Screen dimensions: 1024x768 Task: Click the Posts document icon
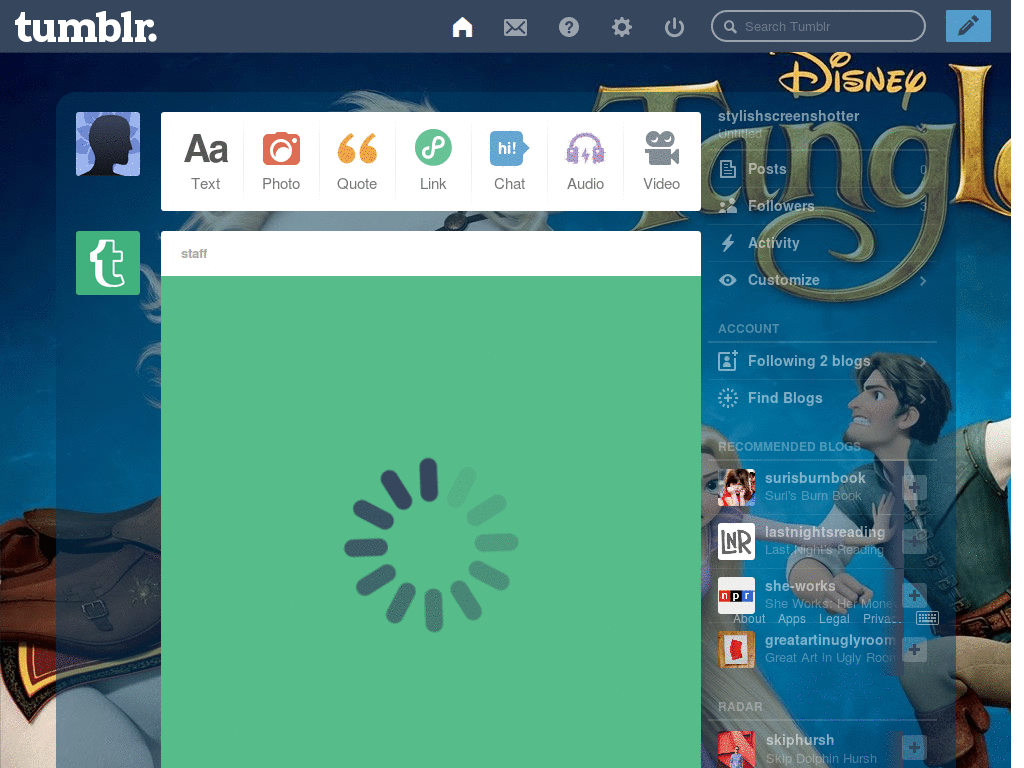coord(728,169)
